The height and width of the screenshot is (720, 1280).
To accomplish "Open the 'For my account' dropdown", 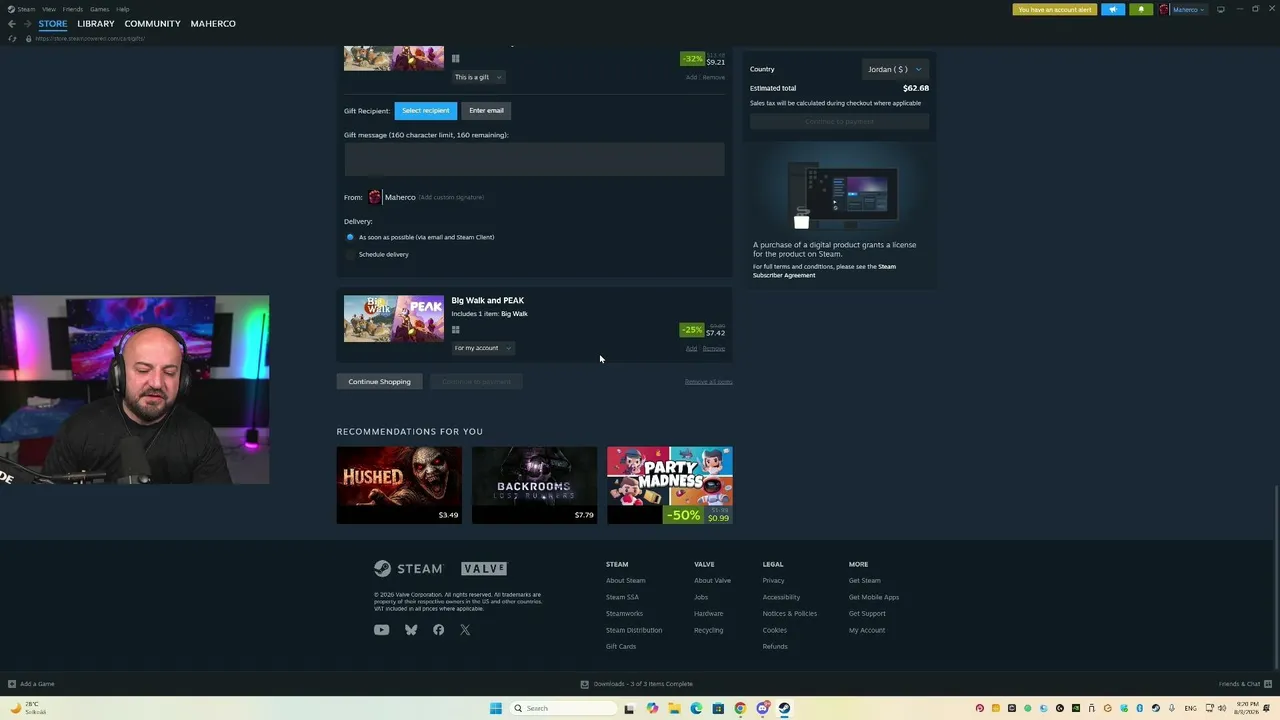I will 483,348.
